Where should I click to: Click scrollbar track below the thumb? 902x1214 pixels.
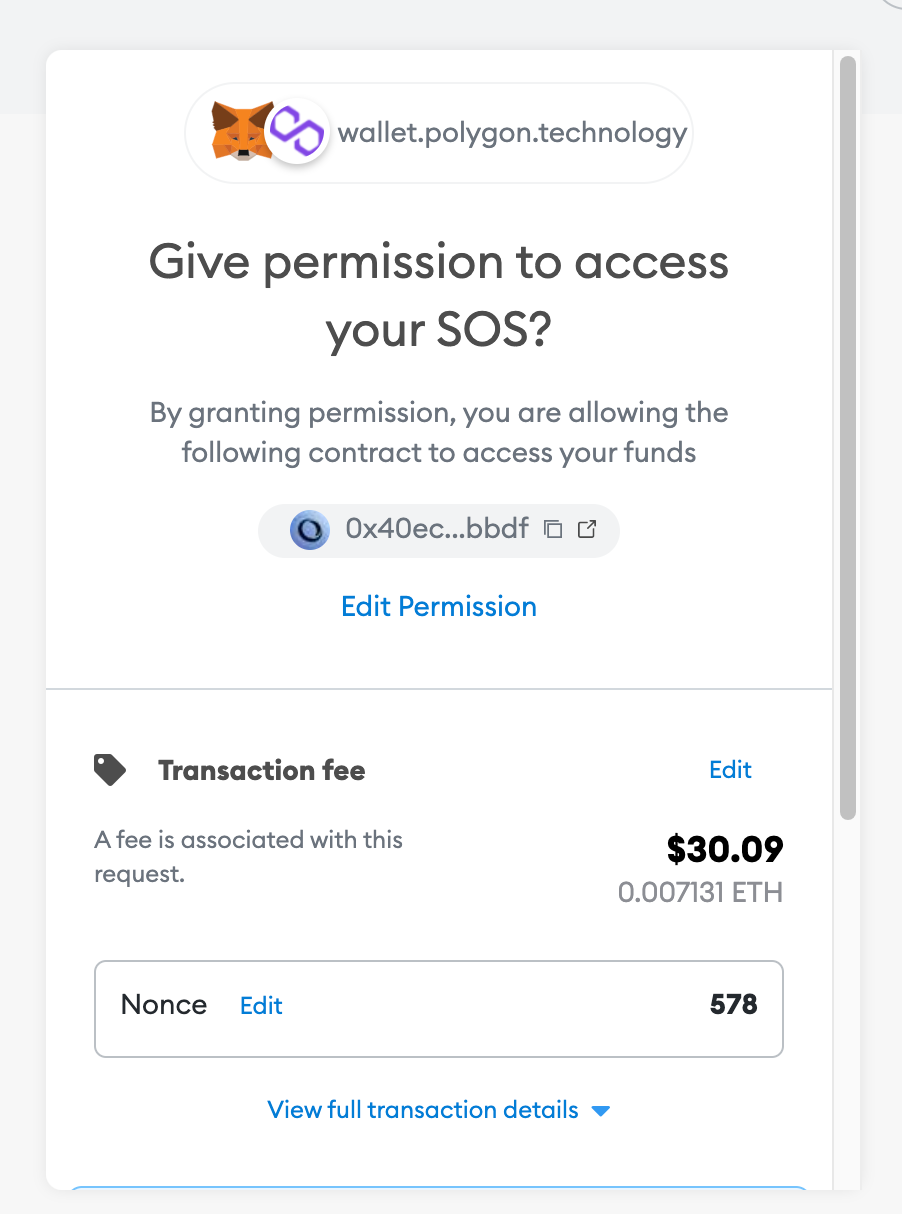click(848, 1000)
